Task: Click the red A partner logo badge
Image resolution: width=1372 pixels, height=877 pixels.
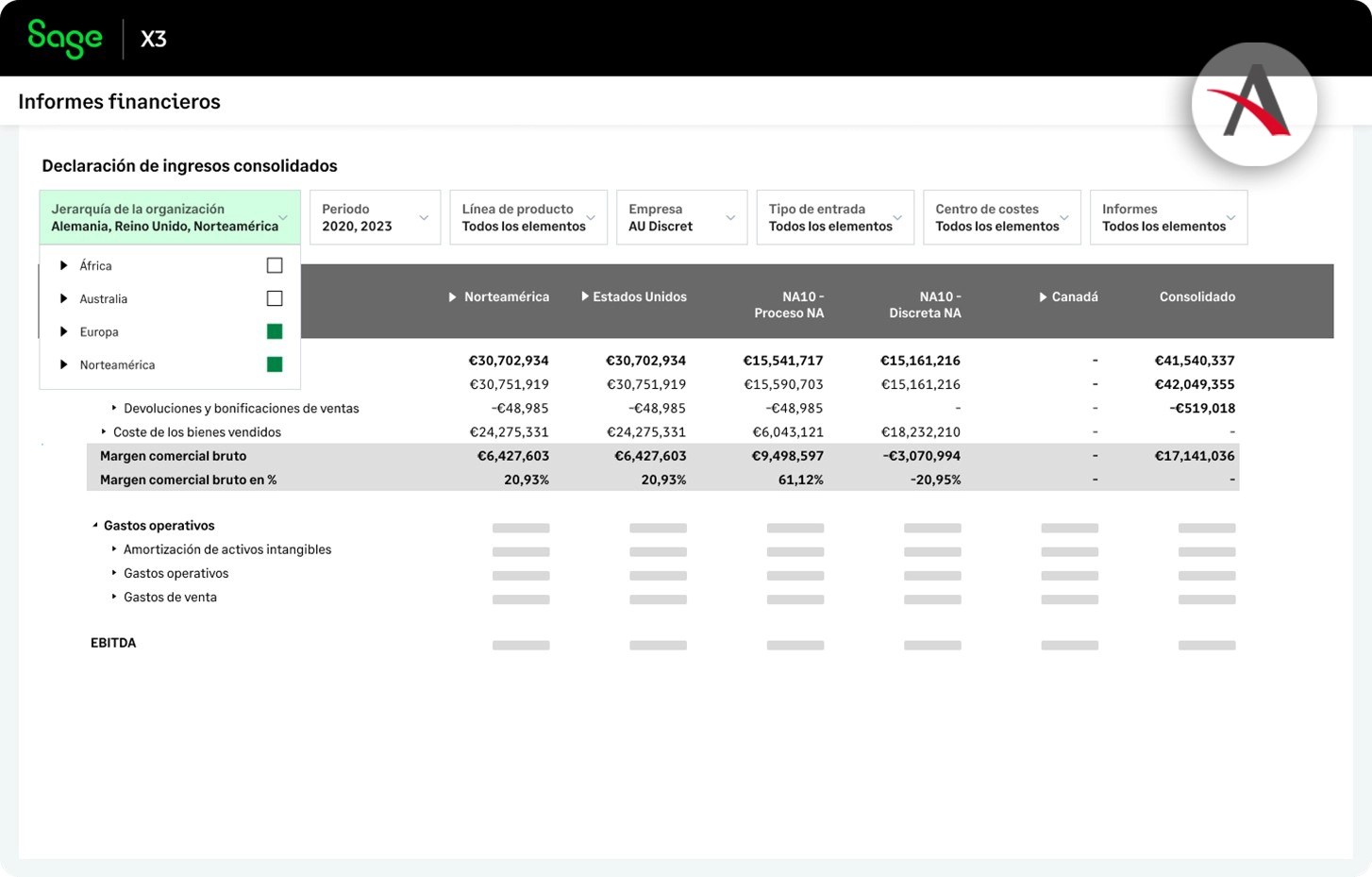Action: [x=1254, y=104]
